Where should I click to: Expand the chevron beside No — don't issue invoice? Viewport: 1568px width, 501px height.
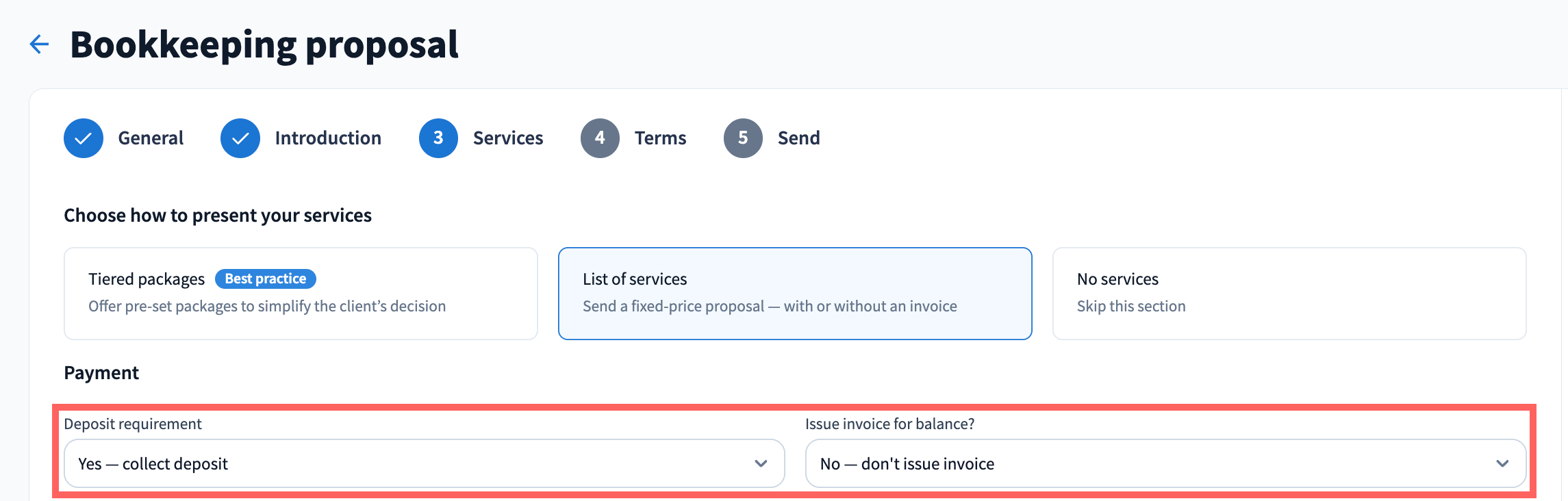coord(1502,463)
